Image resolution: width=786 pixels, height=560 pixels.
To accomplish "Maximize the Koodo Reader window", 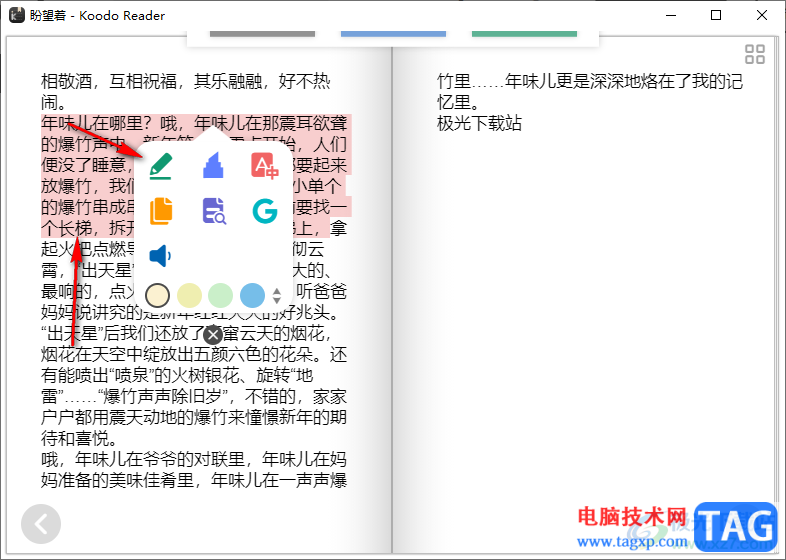I will coord(716,15).
